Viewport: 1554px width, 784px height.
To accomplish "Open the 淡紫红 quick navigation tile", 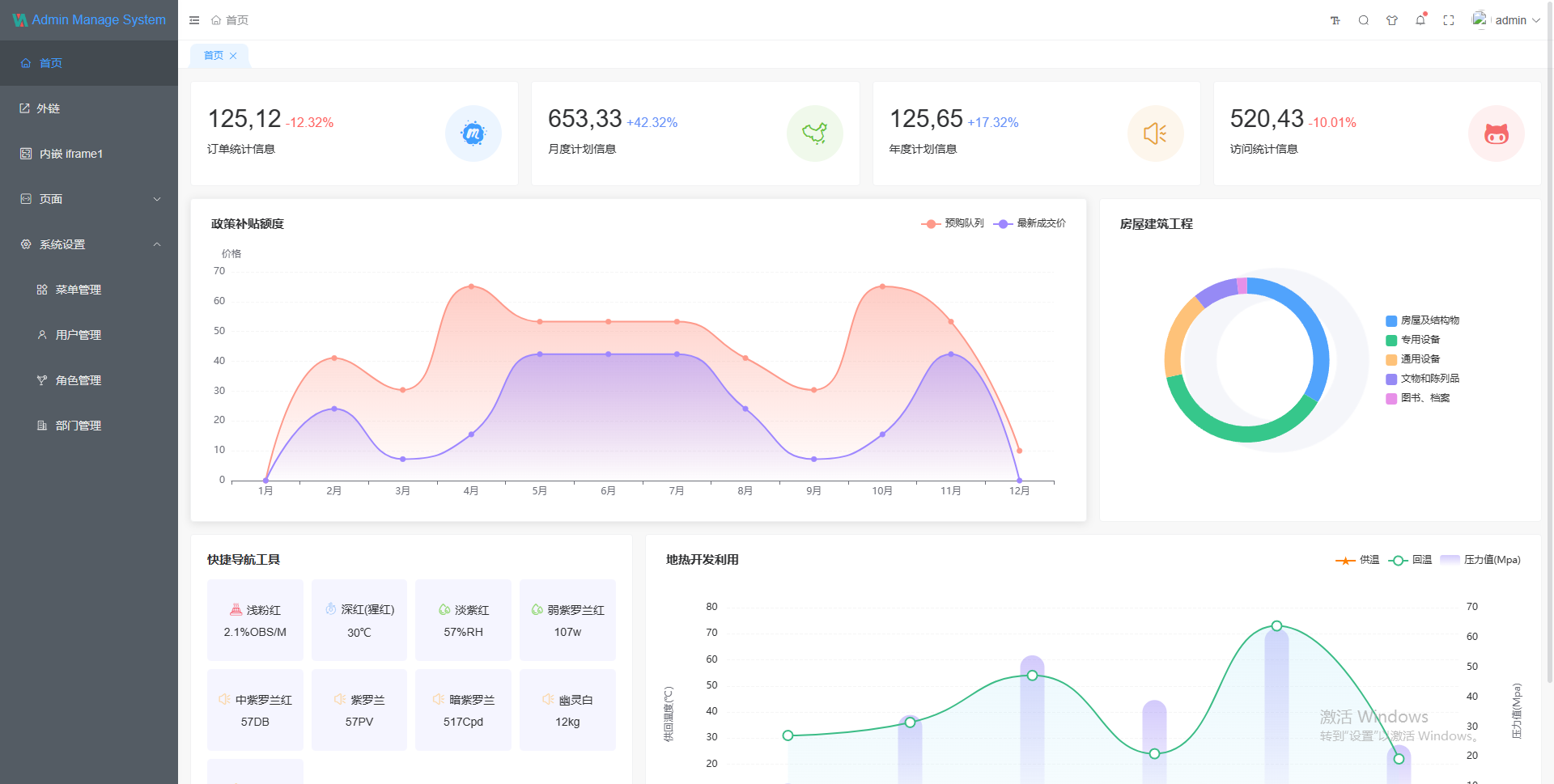I will coord(463,621).
